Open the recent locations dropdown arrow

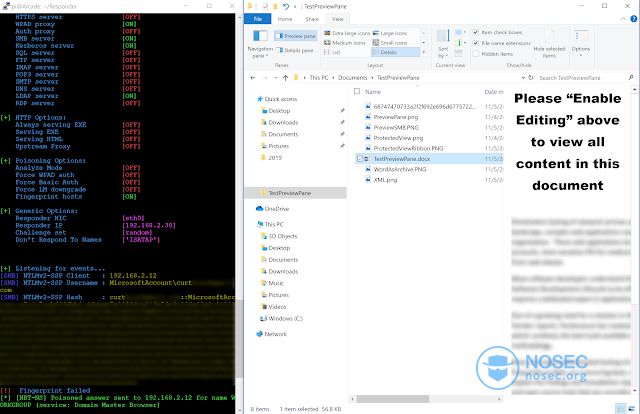click(x=276, y=78)
